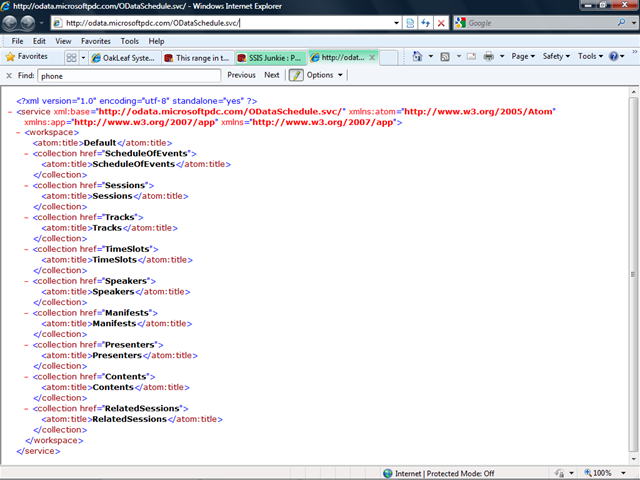Screen dimensions: 640x480
Task: Go forward with the browser Forward arrow
Action: (28, 23)
